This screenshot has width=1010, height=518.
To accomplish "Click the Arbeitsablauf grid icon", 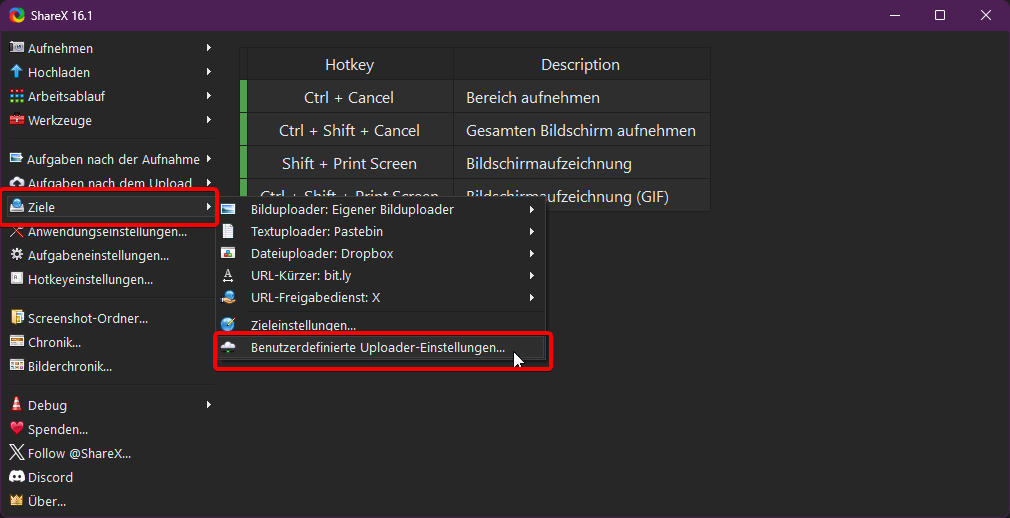I will coord(16,96).
